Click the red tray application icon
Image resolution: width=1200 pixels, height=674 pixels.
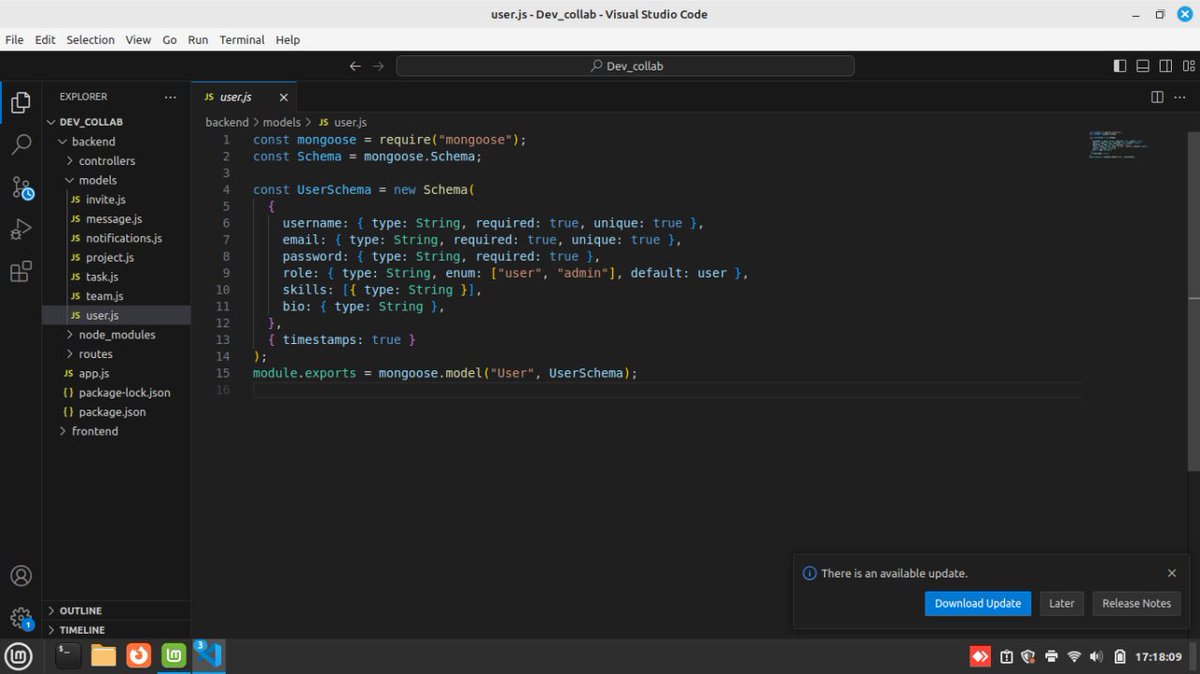click(980, 657)
